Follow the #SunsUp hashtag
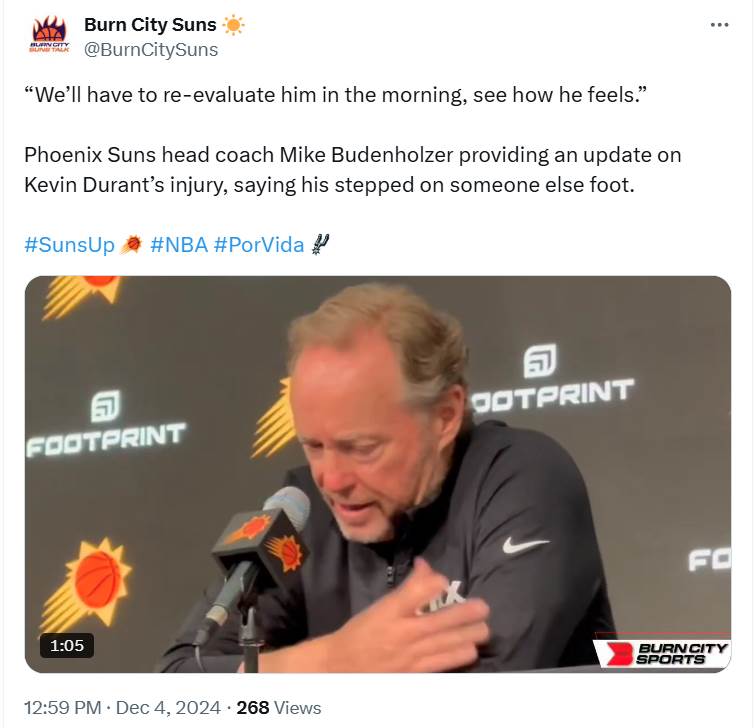The width and height of the screenshot is (755, 728). [x=70, y=245]
